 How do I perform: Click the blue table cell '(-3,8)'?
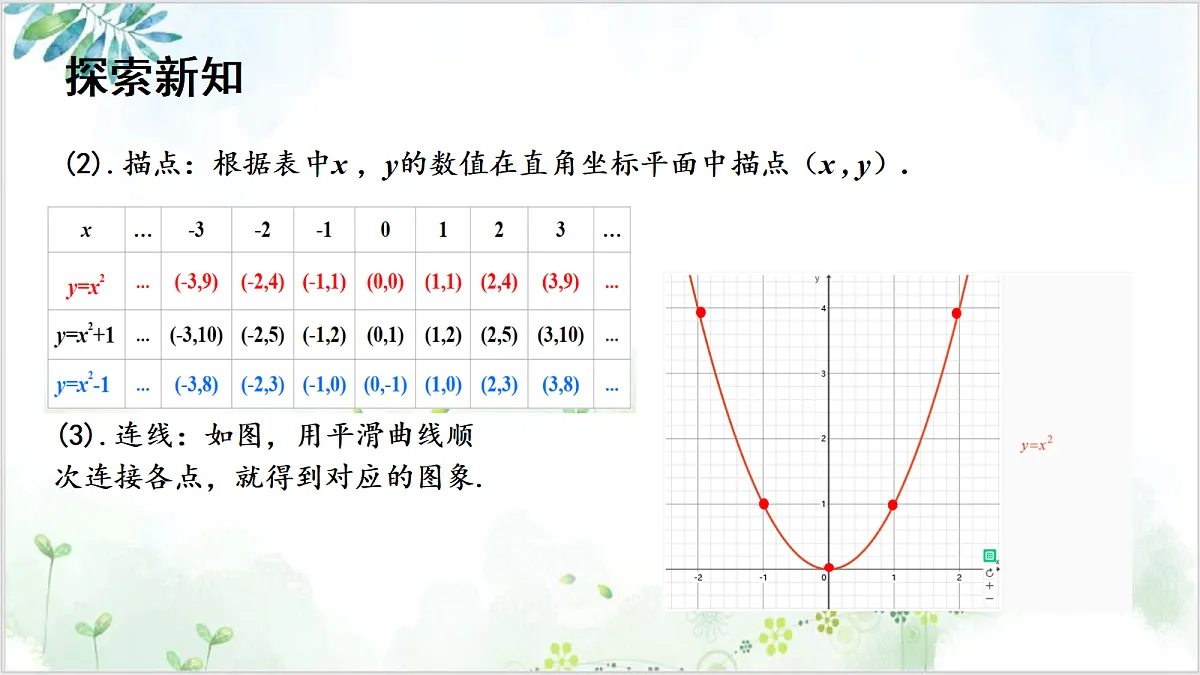[x=196, y=385]
